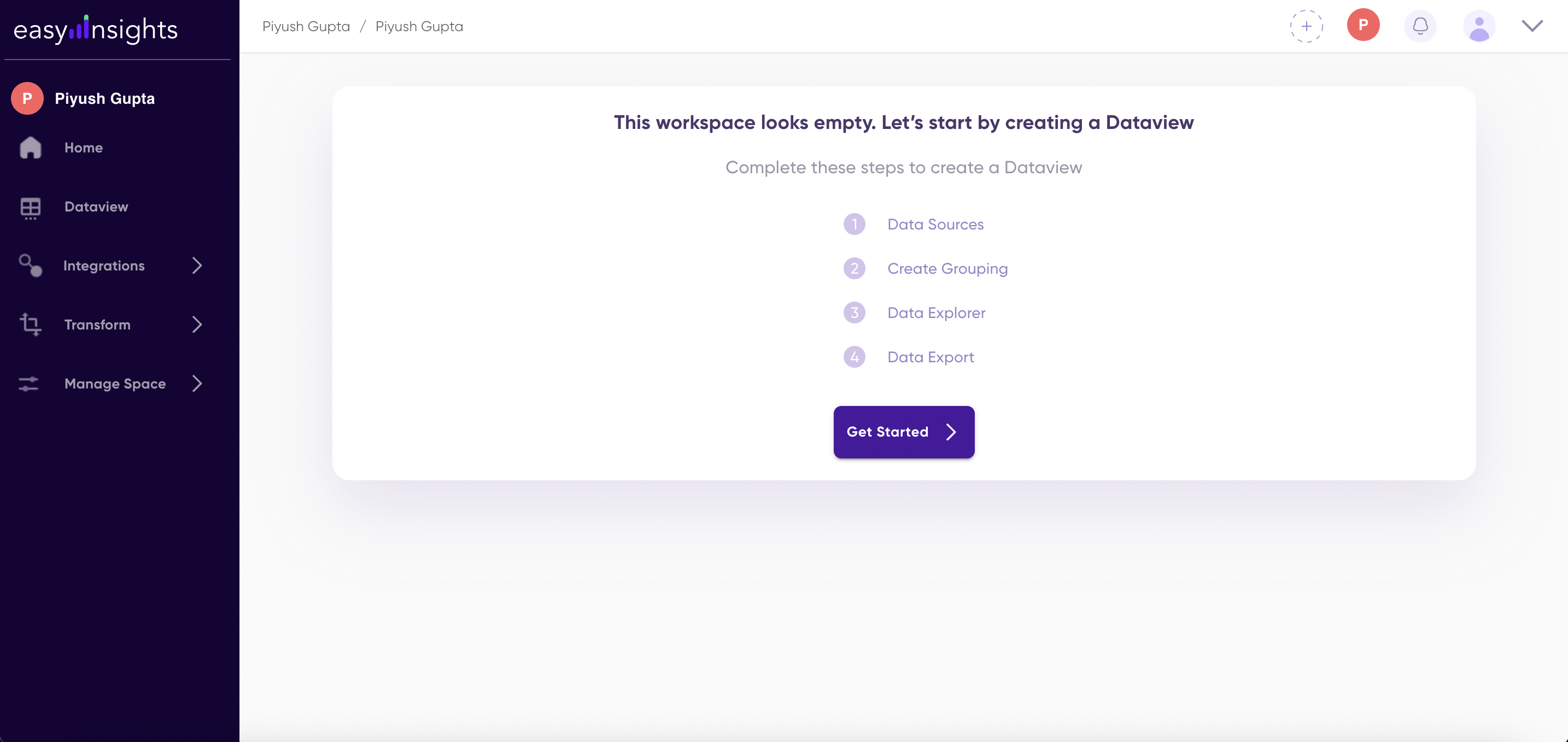The height and width of the screenshot is (742, 1568).
Task: Click red P avatar in top bar
Action: [x=1363, y=25]
